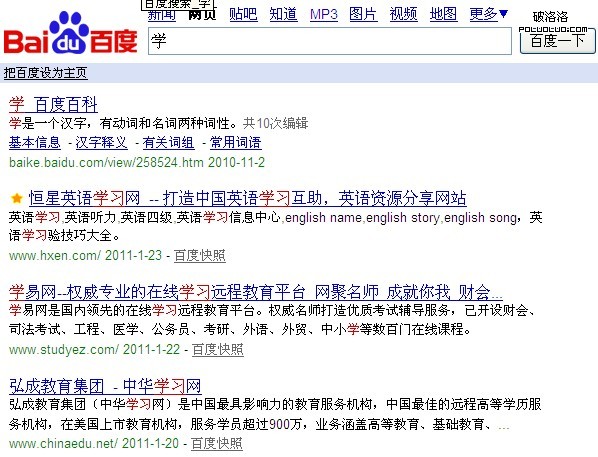Open the 汉字释义 sublink
Screen dimensions: 598x457
(x=101, y=143)
